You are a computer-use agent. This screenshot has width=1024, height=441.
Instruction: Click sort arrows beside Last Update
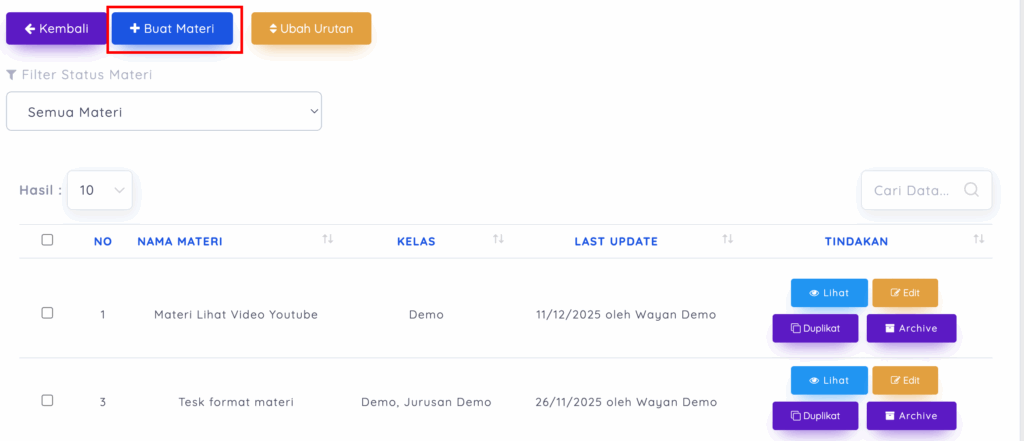coord(728,240)
